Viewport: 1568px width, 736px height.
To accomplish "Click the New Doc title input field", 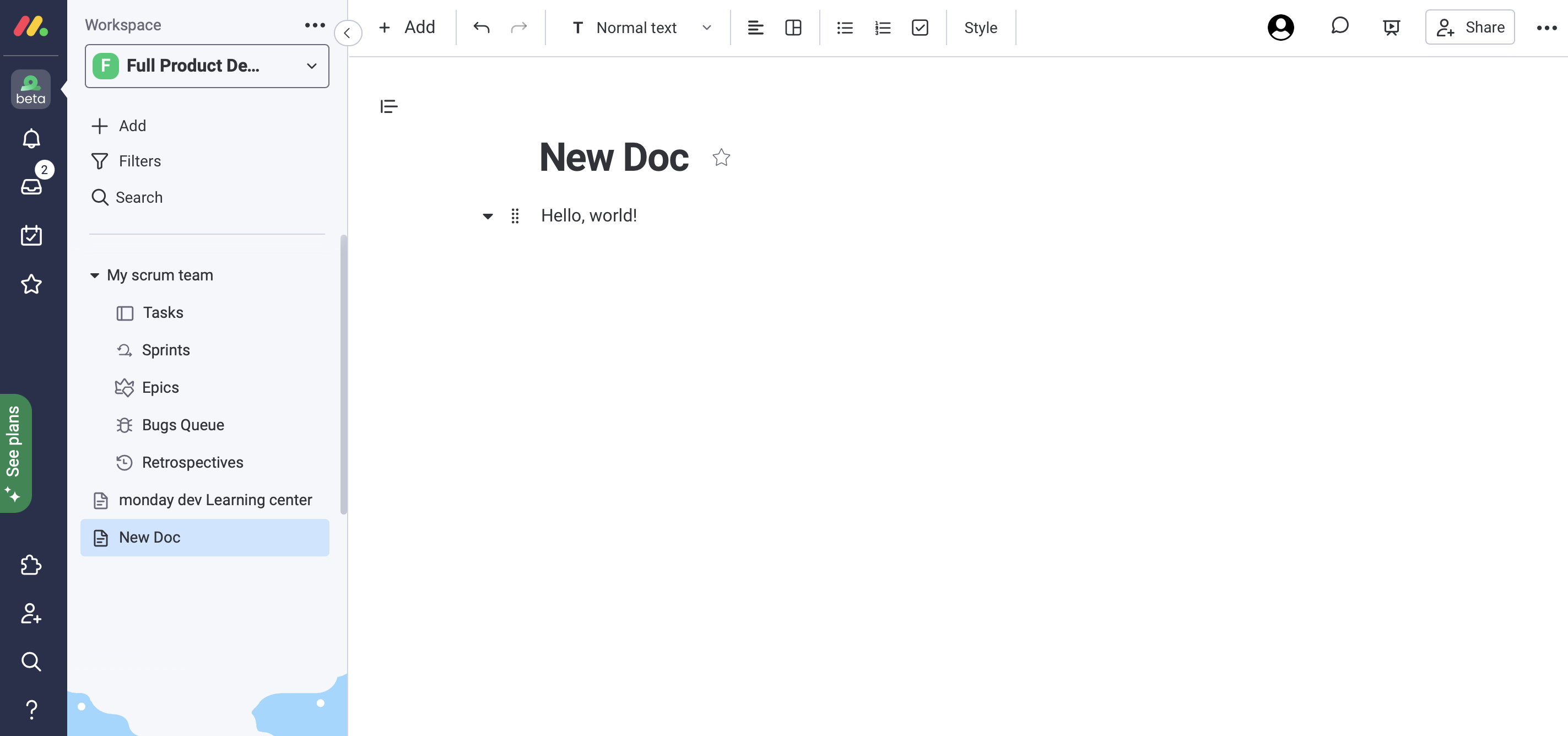I will [614, 157].
